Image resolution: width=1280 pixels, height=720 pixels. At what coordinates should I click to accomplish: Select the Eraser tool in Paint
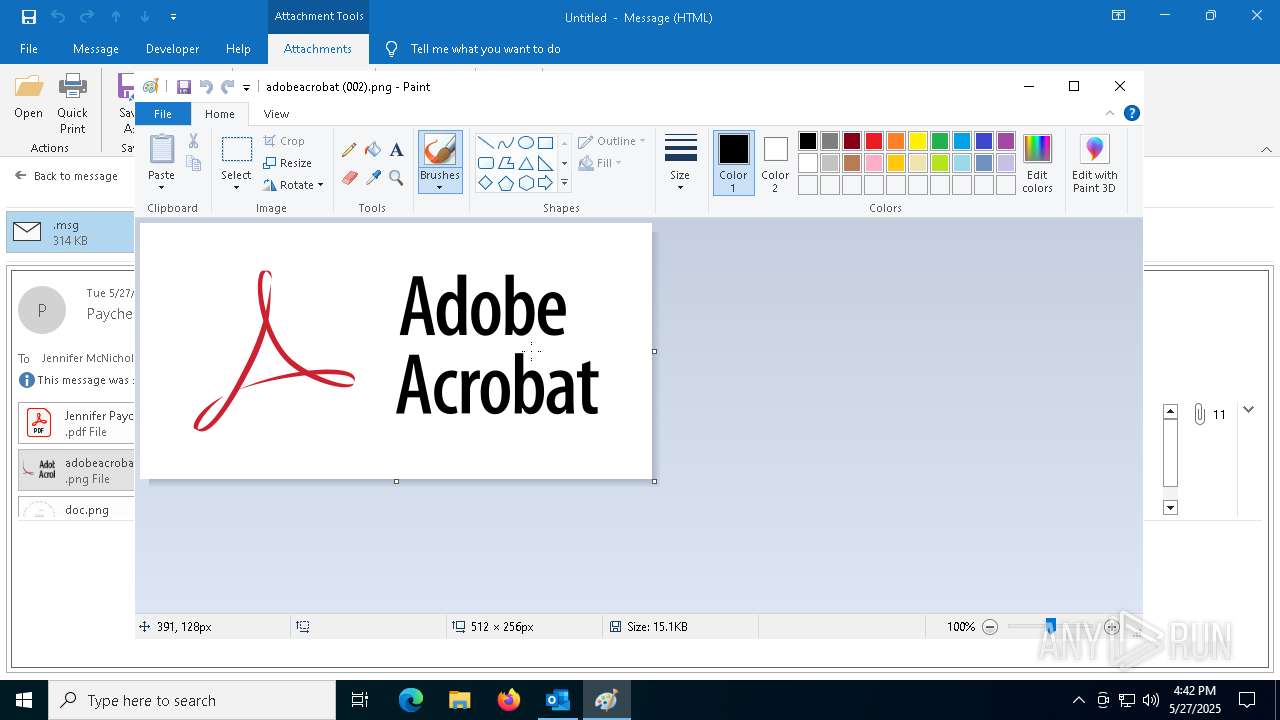(349, 178)
